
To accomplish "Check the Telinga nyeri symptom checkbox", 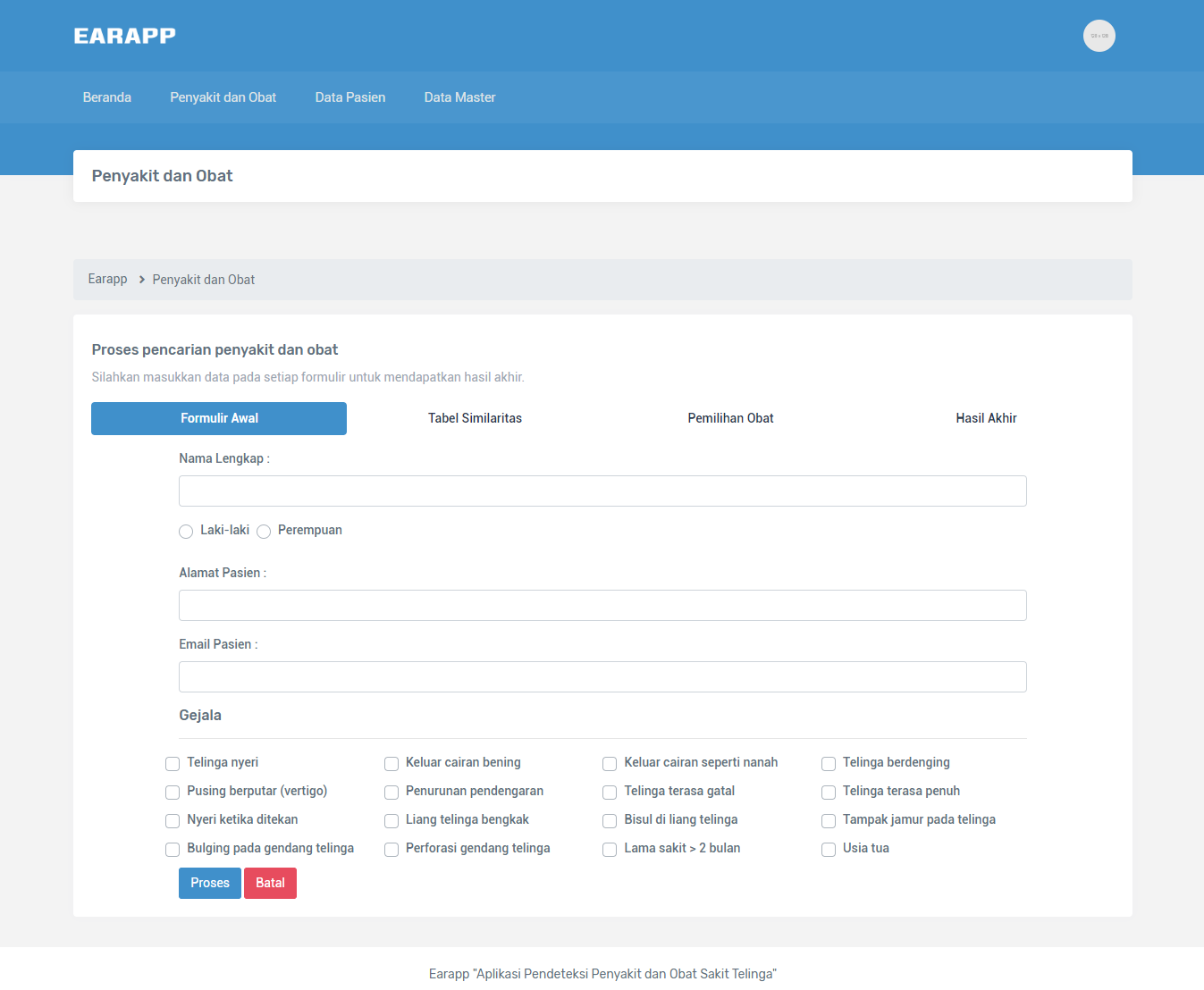I will (x=173, y=764).
